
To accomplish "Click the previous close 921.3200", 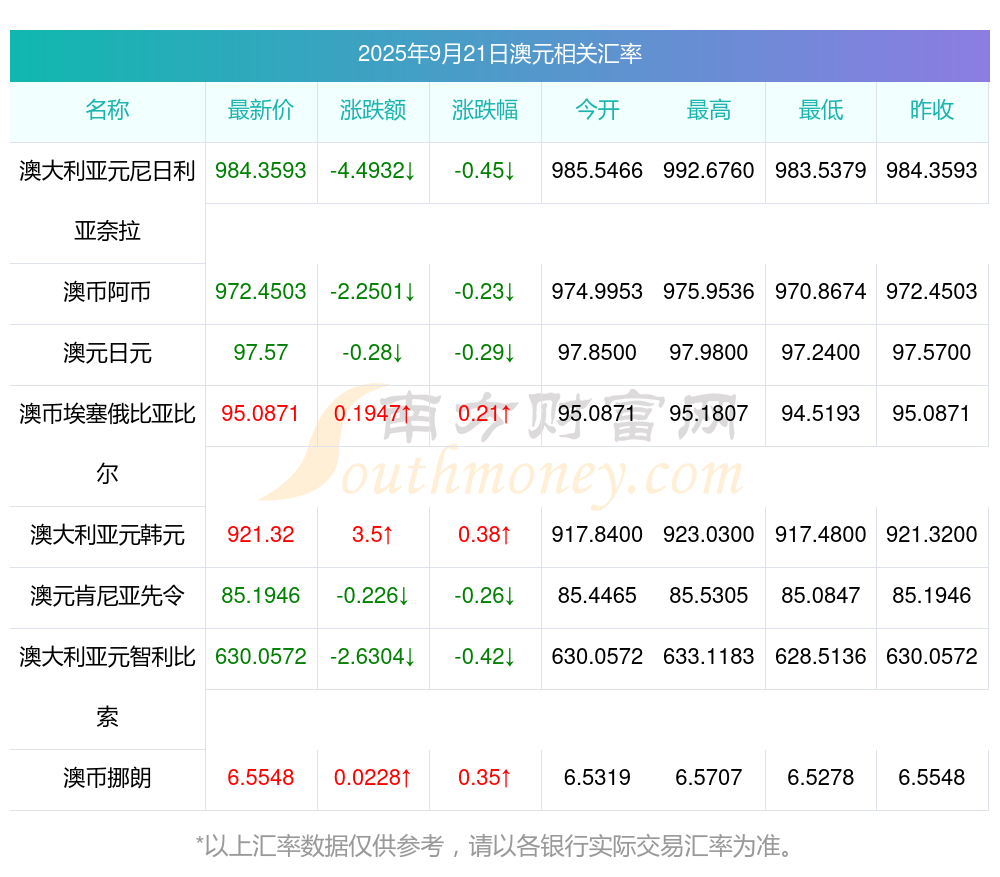I will pos(932,534).
